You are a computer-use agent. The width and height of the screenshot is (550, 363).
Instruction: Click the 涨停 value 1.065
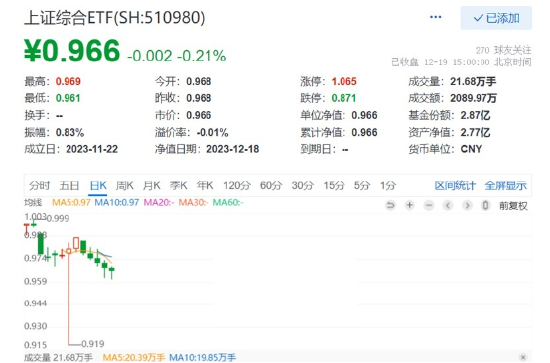344,81
